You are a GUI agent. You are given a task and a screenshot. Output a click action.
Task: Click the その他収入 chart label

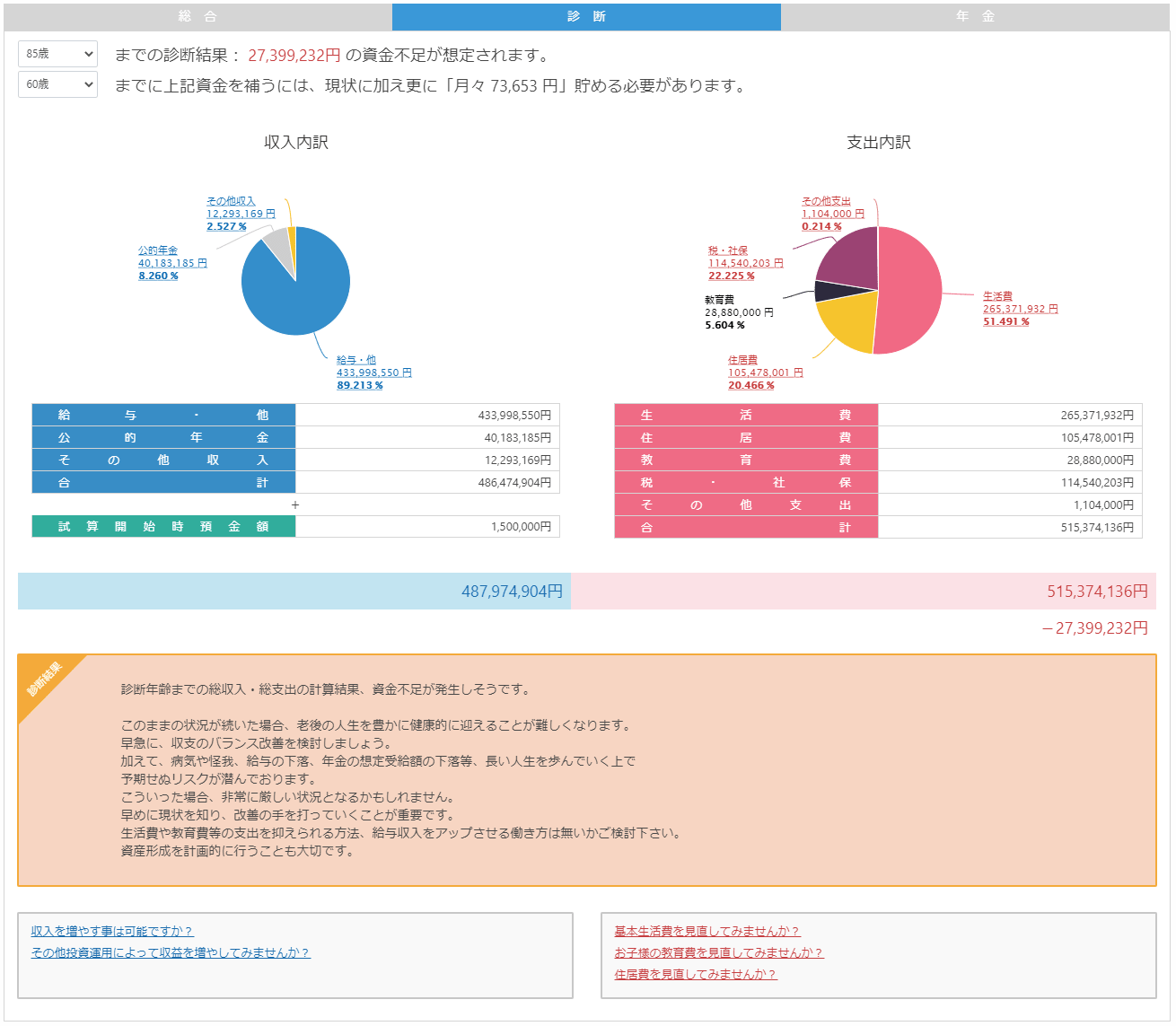point(231,201)
